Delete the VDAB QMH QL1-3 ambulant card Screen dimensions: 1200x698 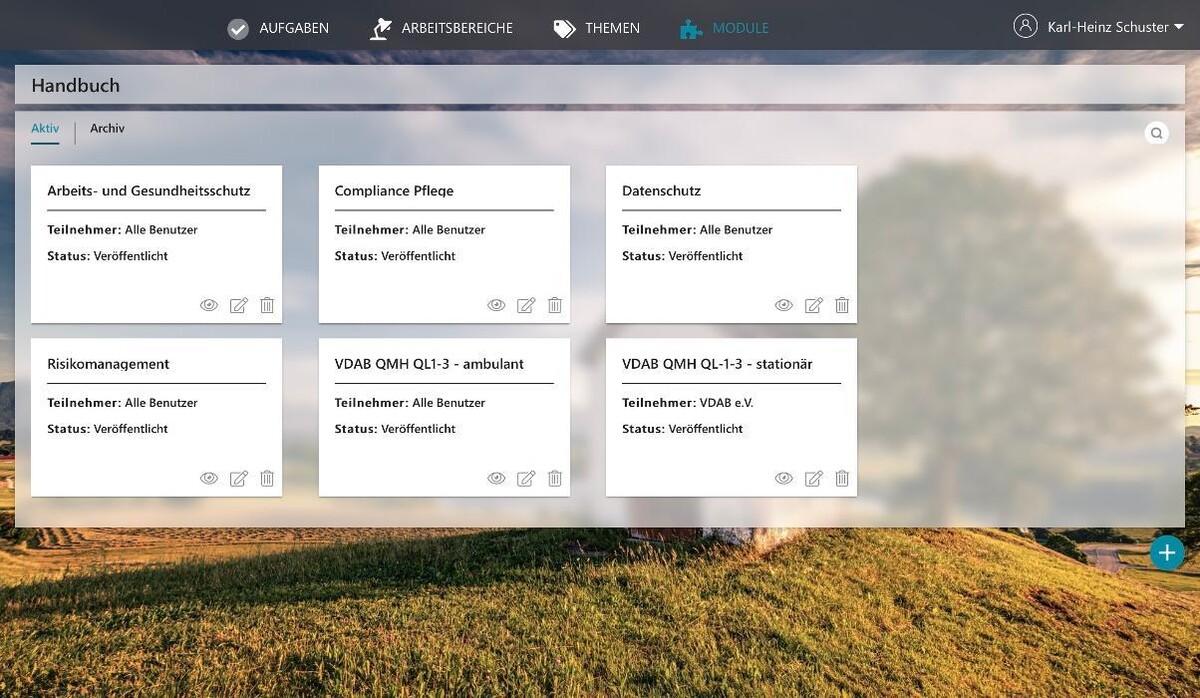tap(555, 478)
